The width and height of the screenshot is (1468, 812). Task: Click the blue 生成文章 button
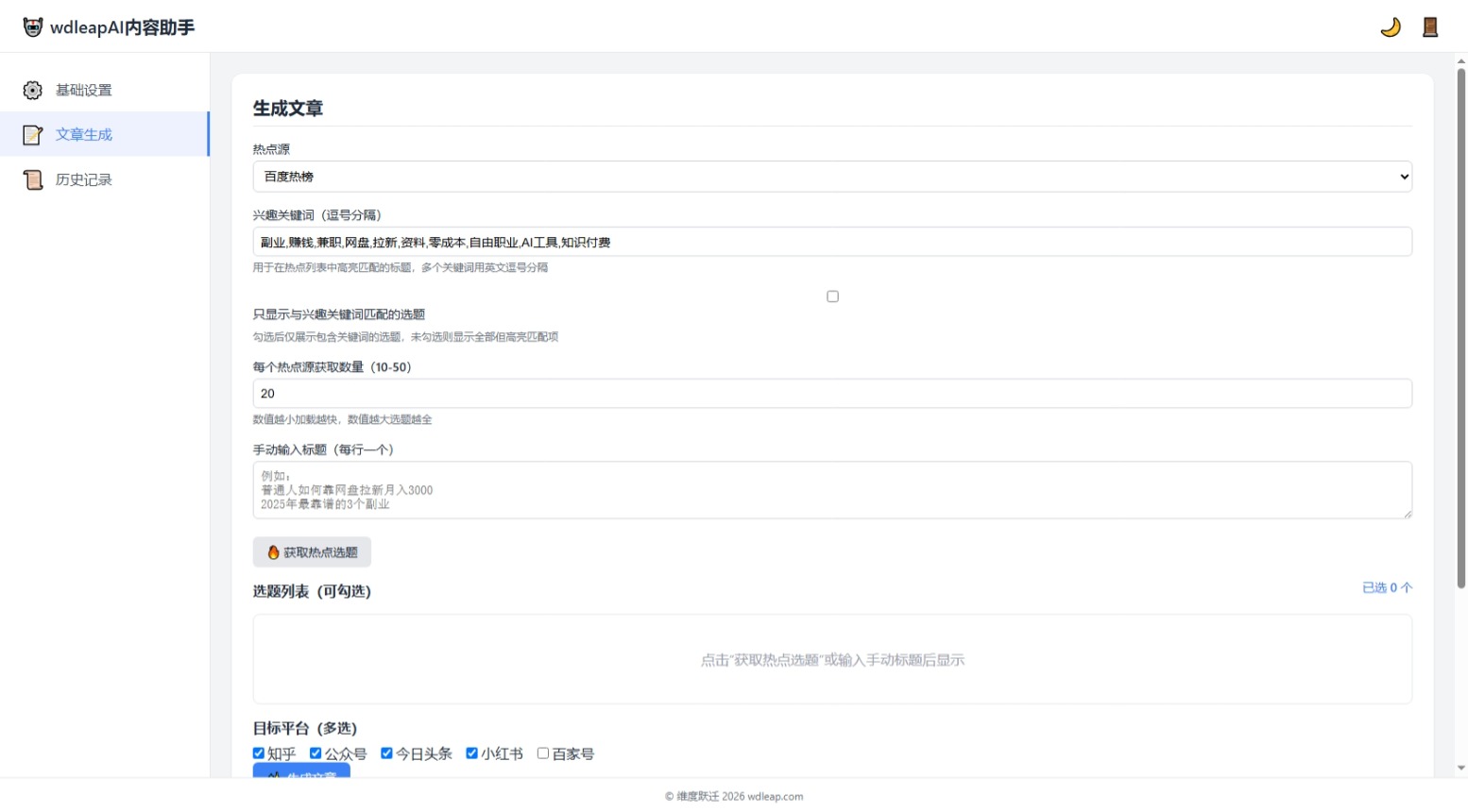pyautogui.click(x=301, y=771)
